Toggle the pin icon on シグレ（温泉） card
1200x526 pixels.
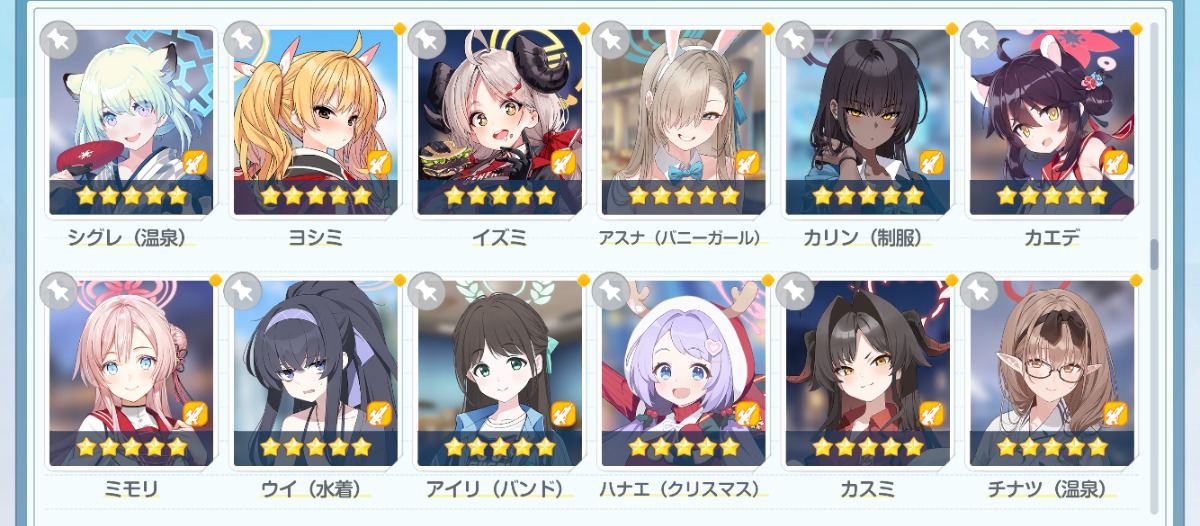[59, 39]
